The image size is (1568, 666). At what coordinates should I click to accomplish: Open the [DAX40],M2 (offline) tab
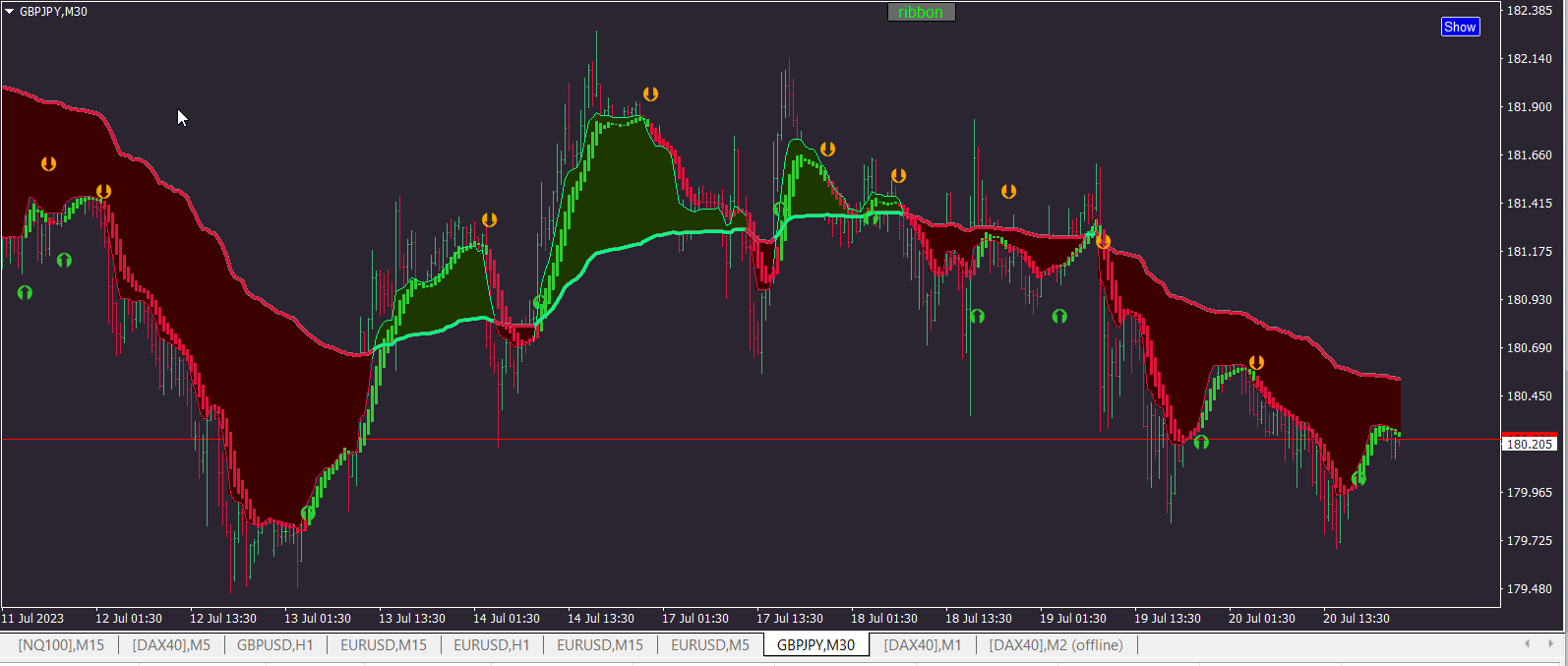point(1056,645)
